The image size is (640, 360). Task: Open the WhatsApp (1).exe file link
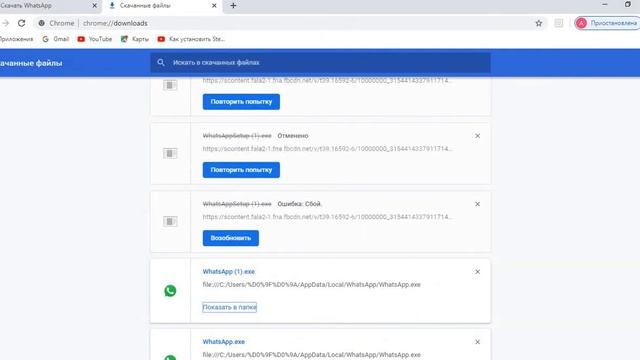(229, 271)
